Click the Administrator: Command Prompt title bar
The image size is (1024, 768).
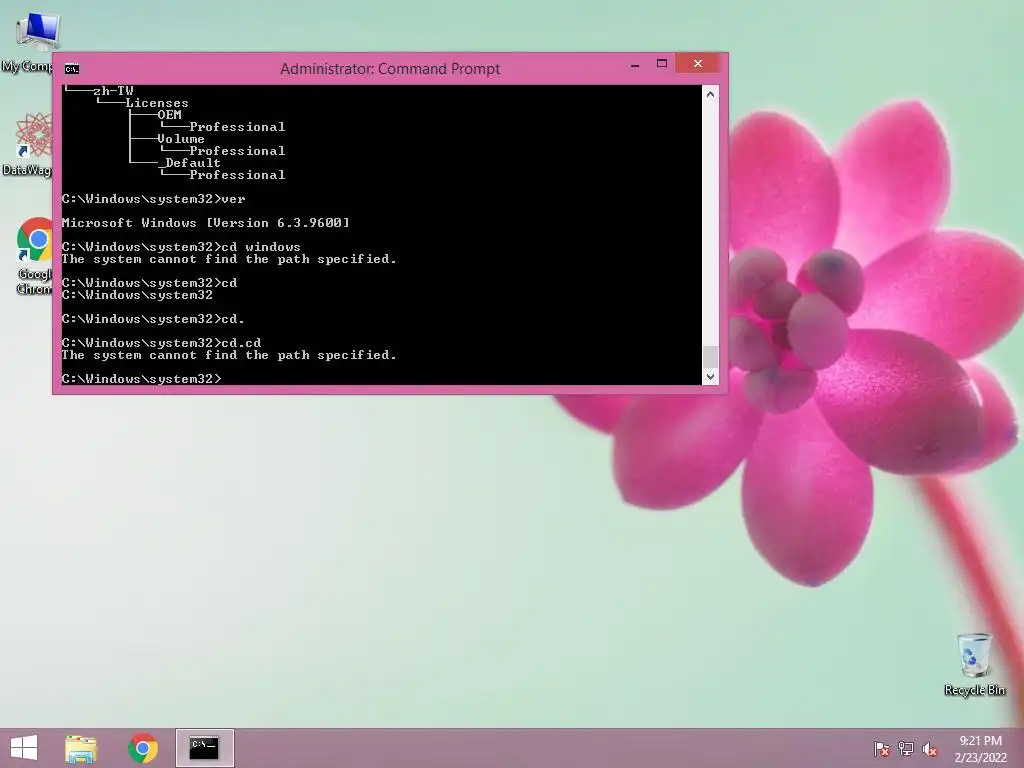(x=390, y=69)
